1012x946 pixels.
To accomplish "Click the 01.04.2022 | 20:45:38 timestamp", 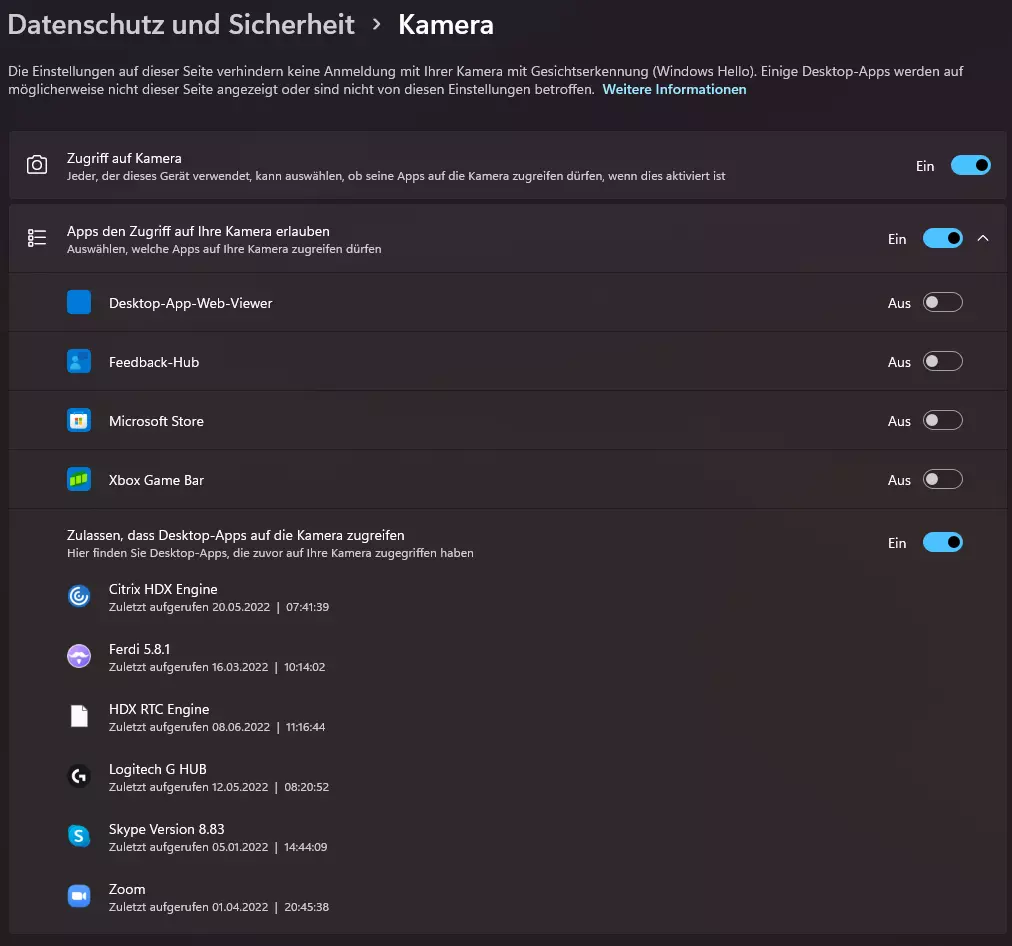I will (x=270, y=907).
